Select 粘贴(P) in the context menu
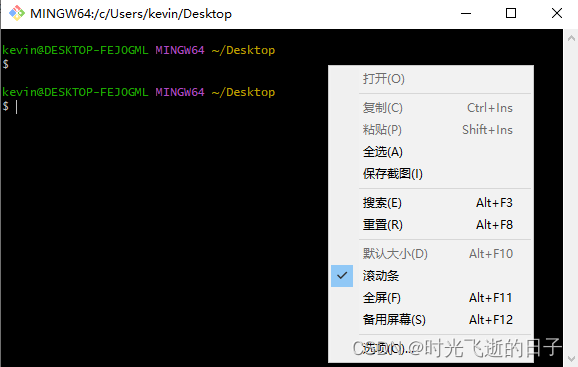The height and width of the screenshot is (367, 578). point(431,130)
